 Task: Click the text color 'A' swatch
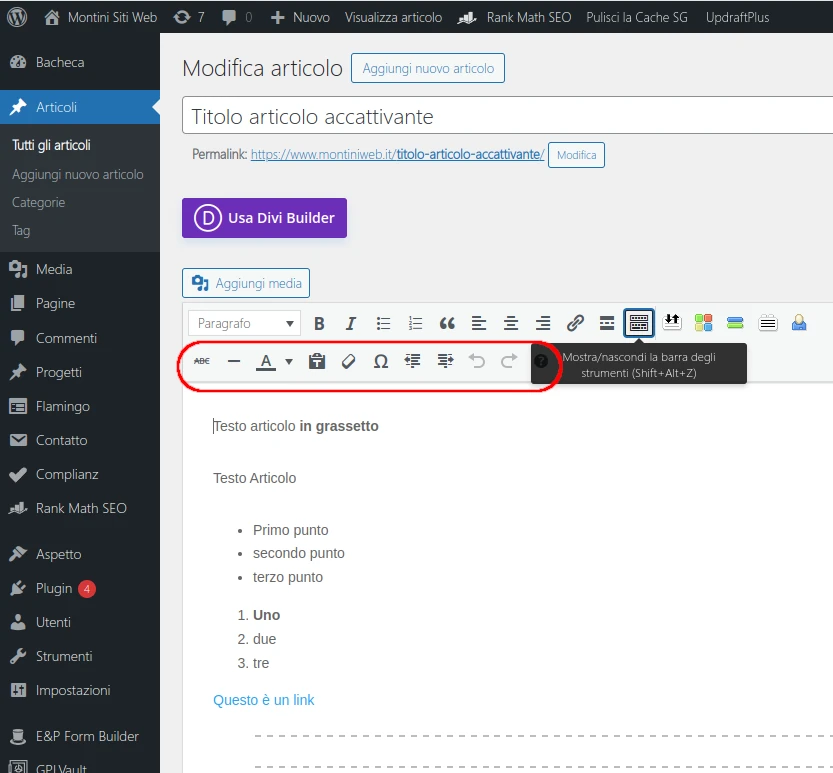pyautogui.click(x=266, y=361)
